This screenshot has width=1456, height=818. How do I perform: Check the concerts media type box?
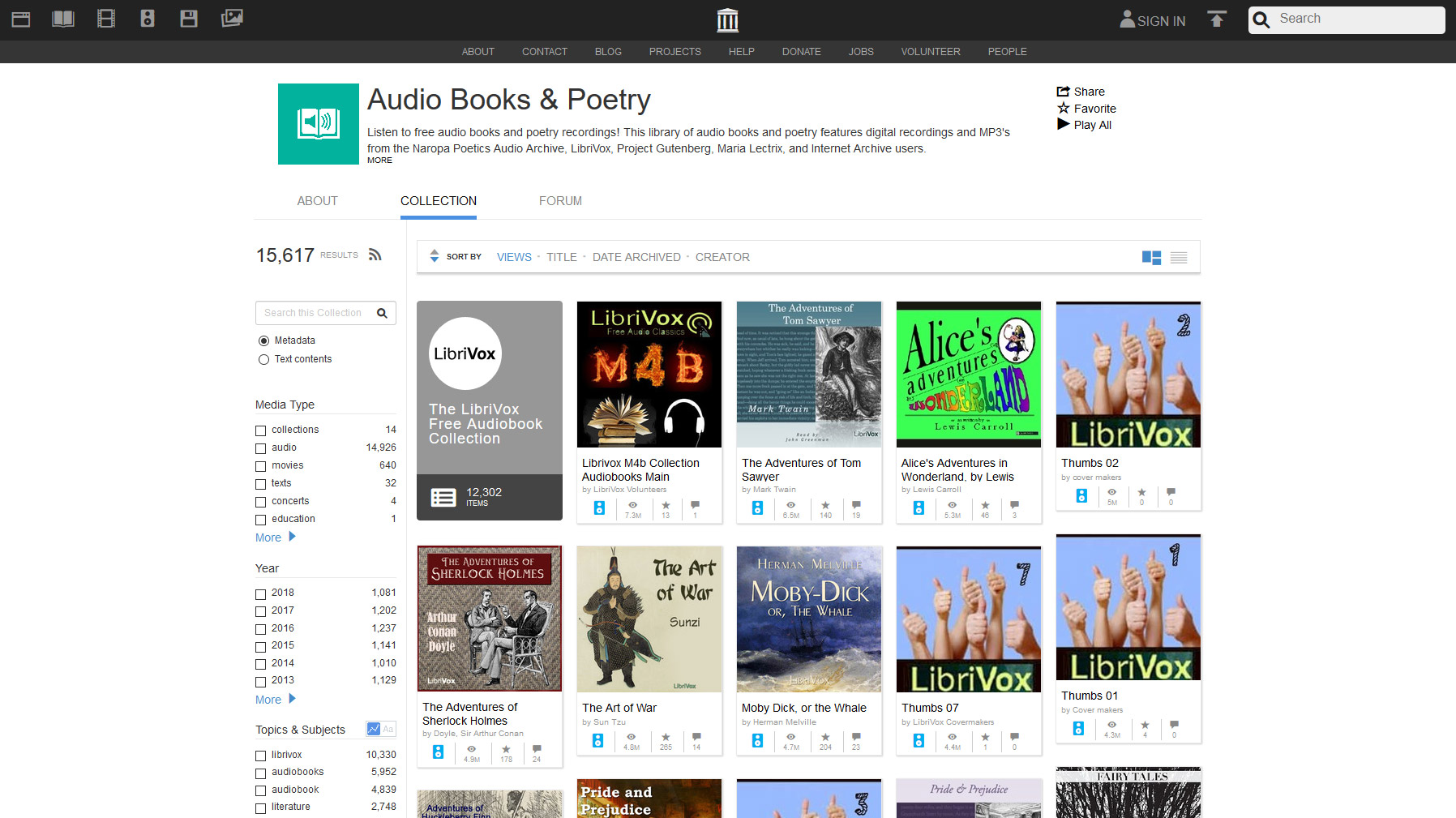(260, 502)
